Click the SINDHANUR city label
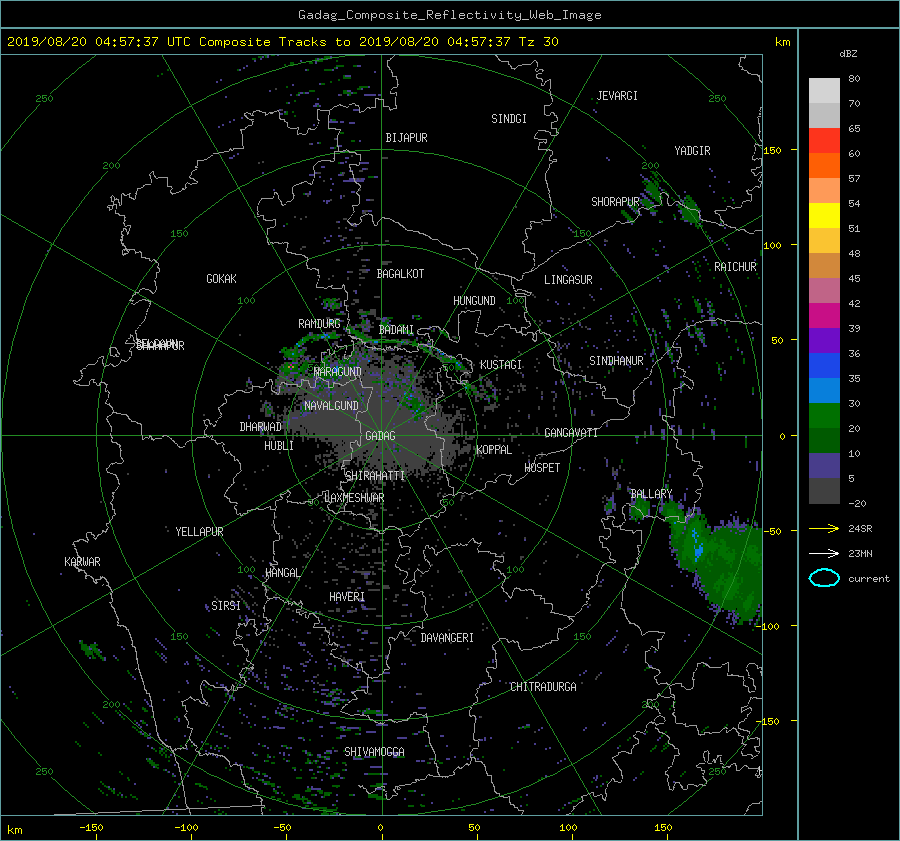The height and width of the screenshot is (841, 900). pyautogui.click(x=616, y=361)
